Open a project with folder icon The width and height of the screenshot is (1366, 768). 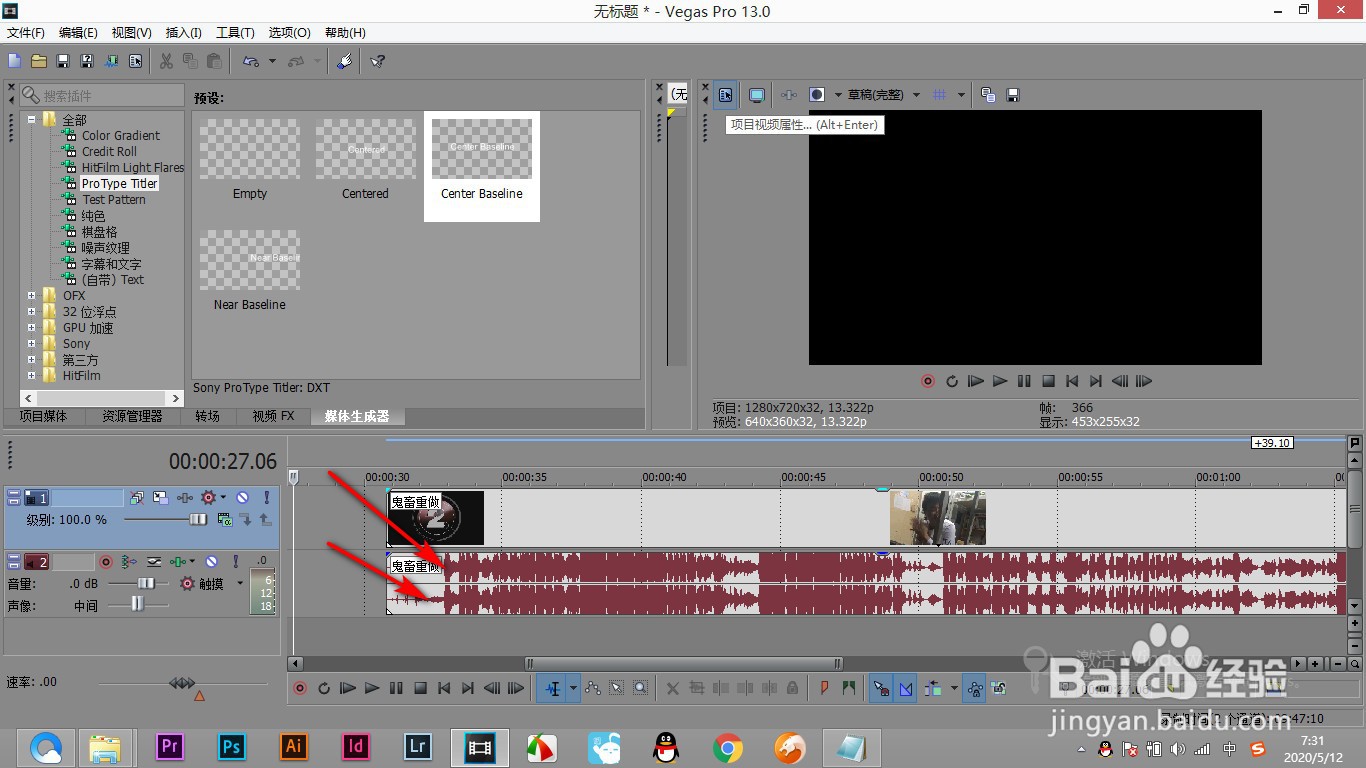pyautogui.click(x=38, y=61)
